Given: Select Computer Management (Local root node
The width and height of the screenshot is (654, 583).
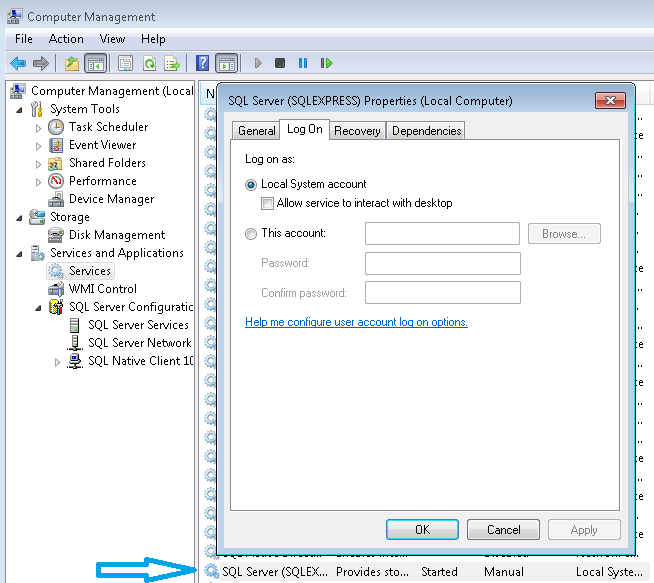Looking at the screenshot, I should pyautogui.click(x=102, y=91).
